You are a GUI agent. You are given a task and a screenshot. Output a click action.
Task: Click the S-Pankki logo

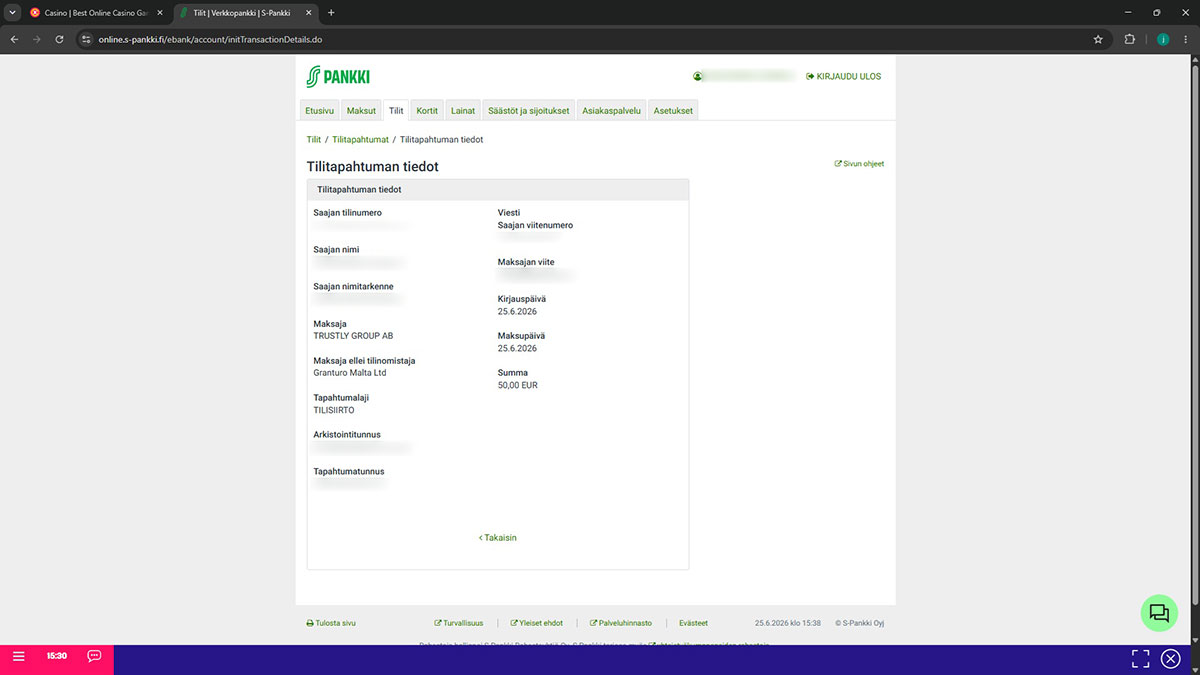(x=338, y=76)
